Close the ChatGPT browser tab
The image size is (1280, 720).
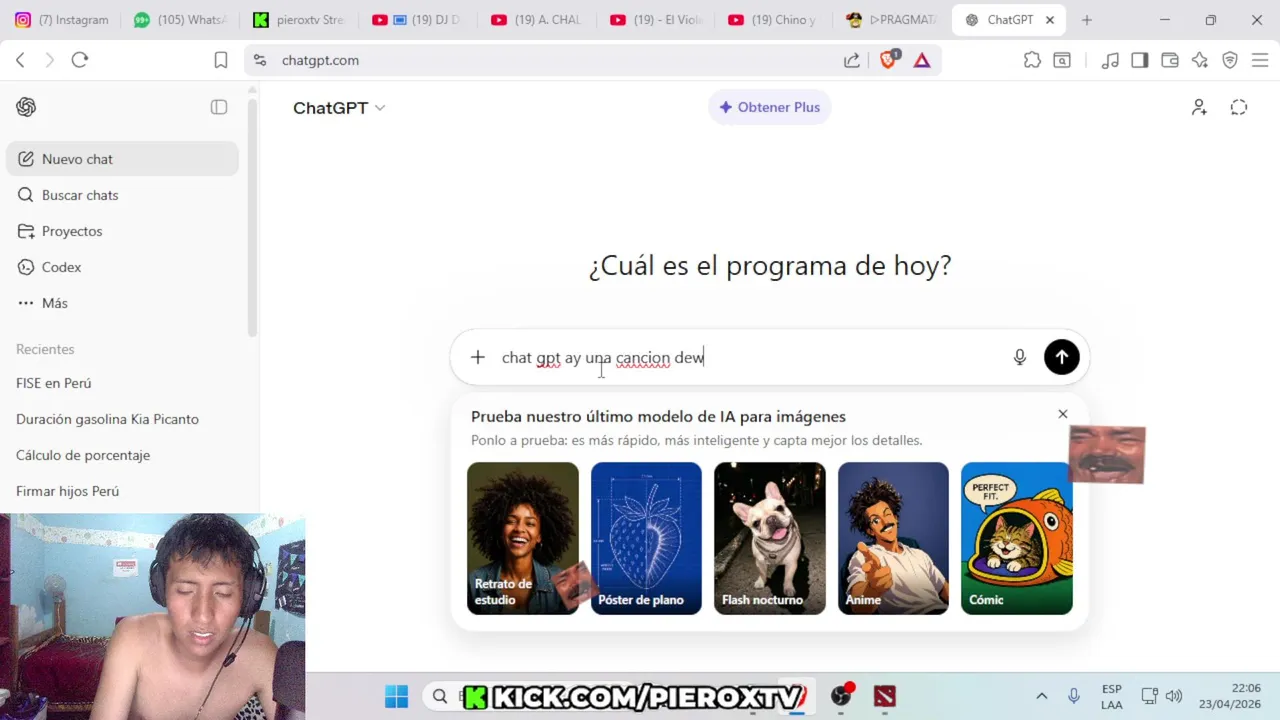point(1050,20)
